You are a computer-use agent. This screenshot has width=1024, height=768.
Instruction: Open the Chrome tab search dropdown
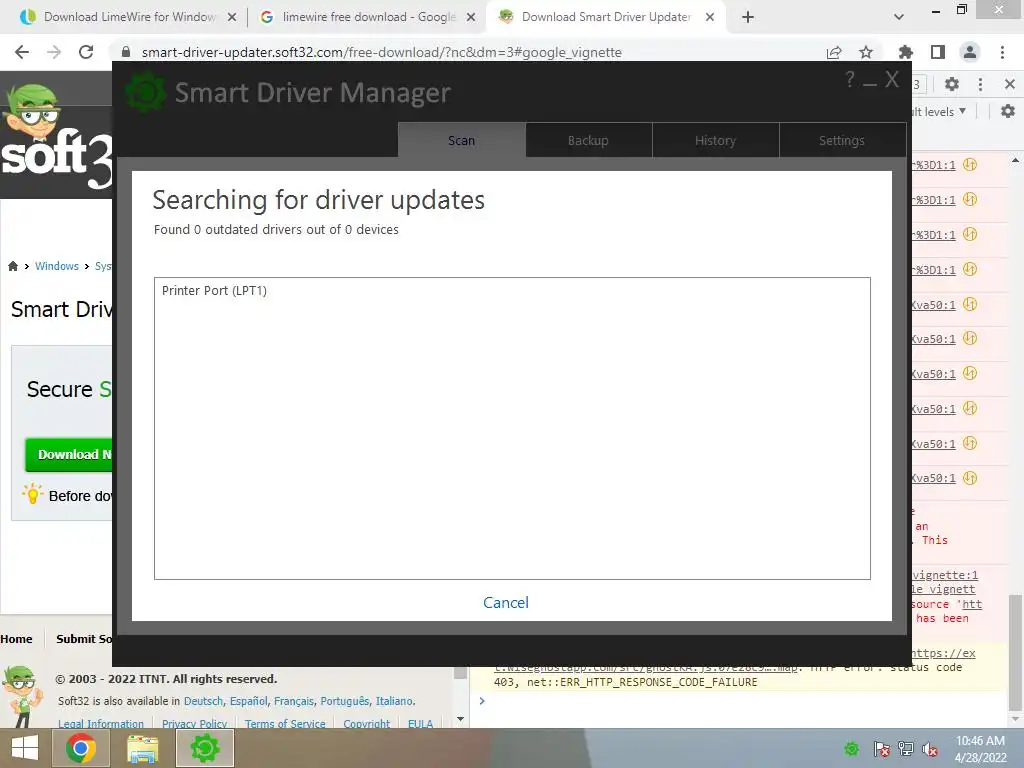tap(899, 18)
